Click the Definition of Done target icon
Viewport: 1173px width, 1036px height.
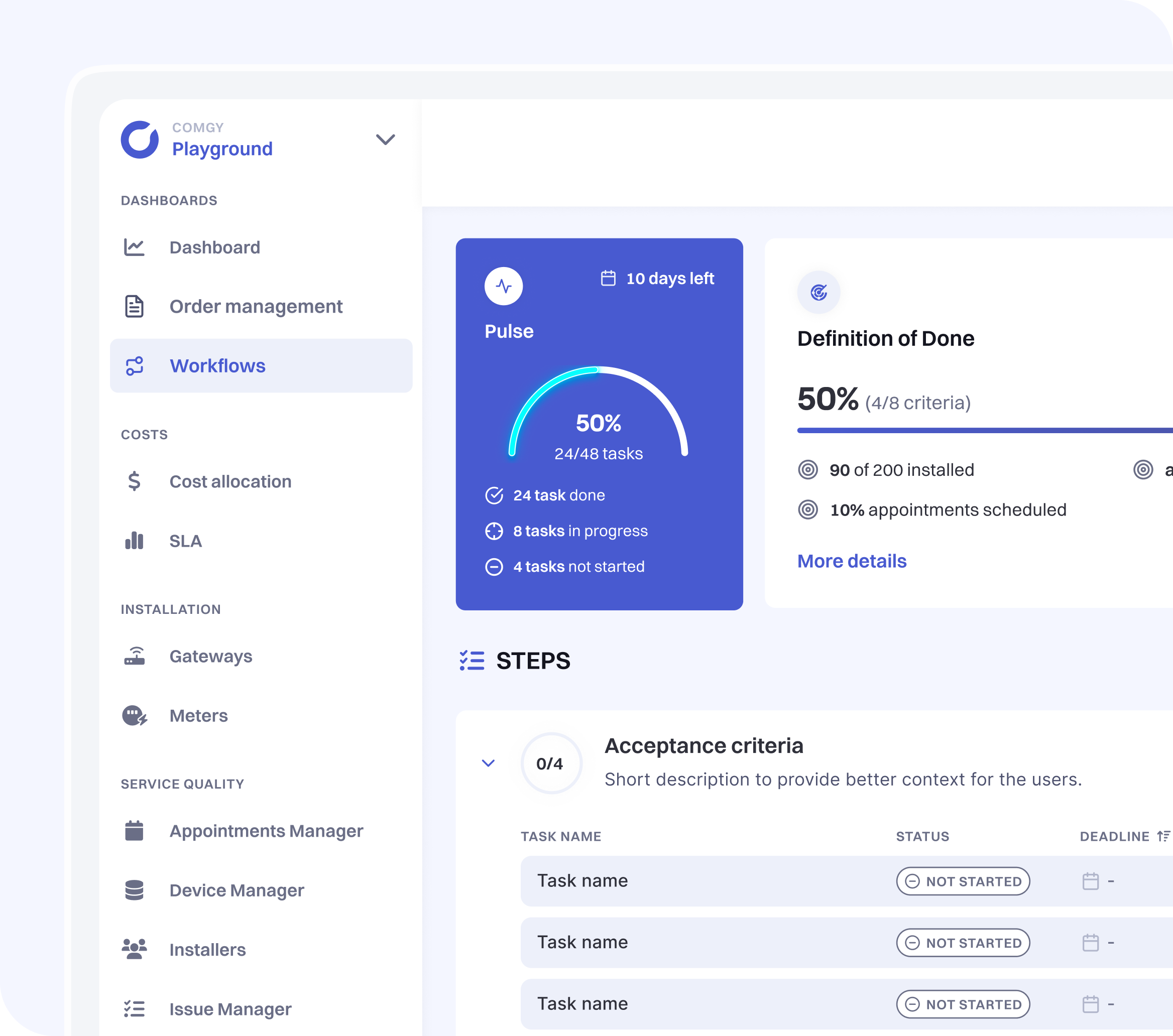pos(819,292)
